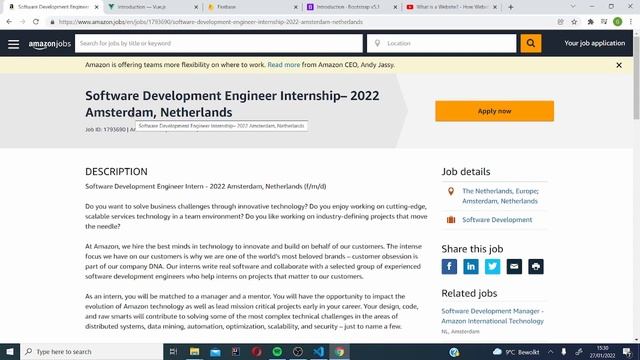The width and height of the screenshot is (640, 360).
Task: Open Chrome three-dot menu
Action: 631,22
